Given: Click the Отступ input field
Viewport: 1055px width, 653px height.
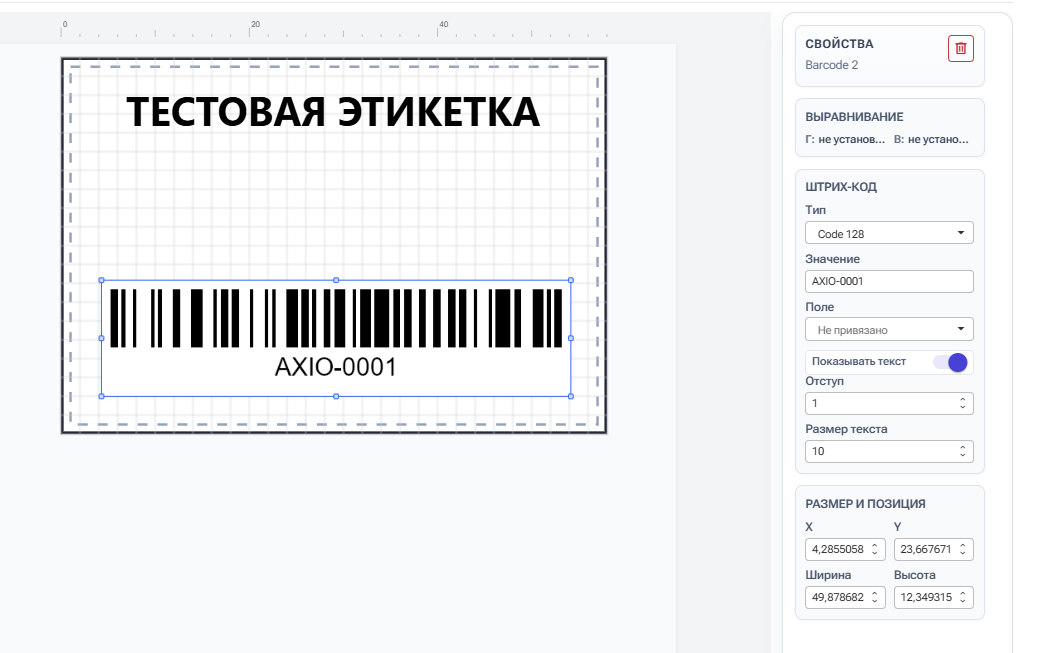Looking at the screenshot, I should pyautogui.click(x=889, y=404).
